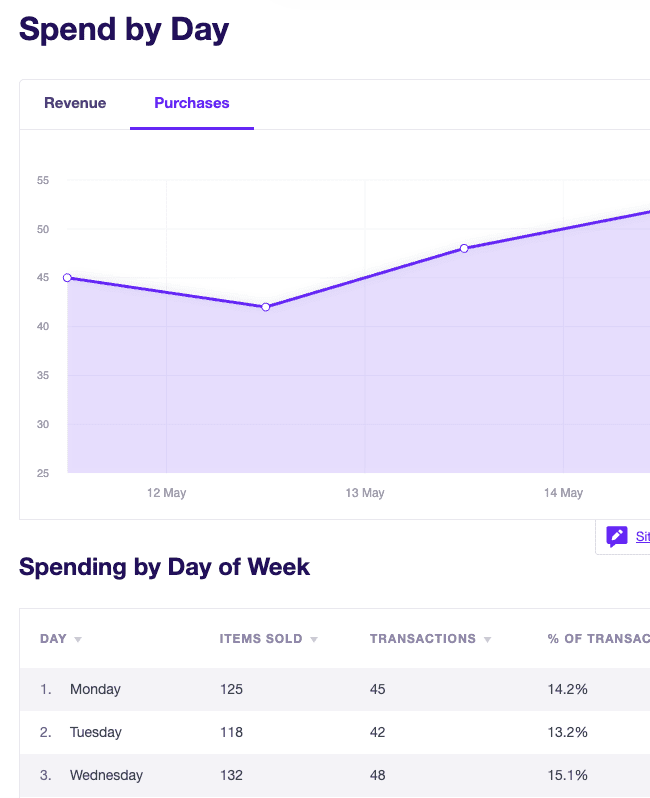Click the ITEMS SOLD column header
Image resolution: width=650 pixels, height=798 pixels.
coord(261,639)
